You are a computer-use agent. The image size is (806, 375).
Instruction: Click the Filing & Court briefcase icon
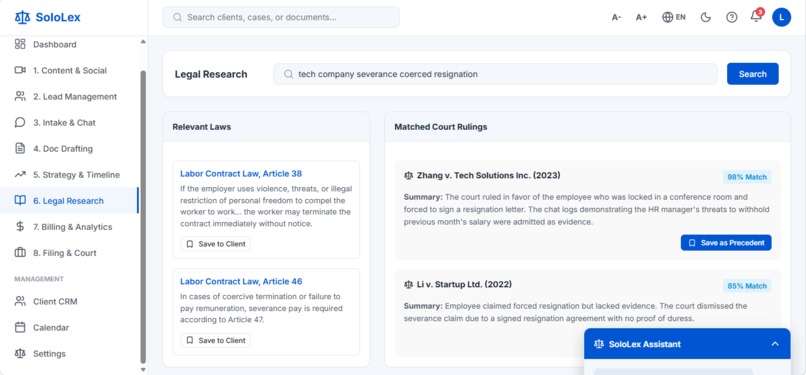tap(20, 253)
